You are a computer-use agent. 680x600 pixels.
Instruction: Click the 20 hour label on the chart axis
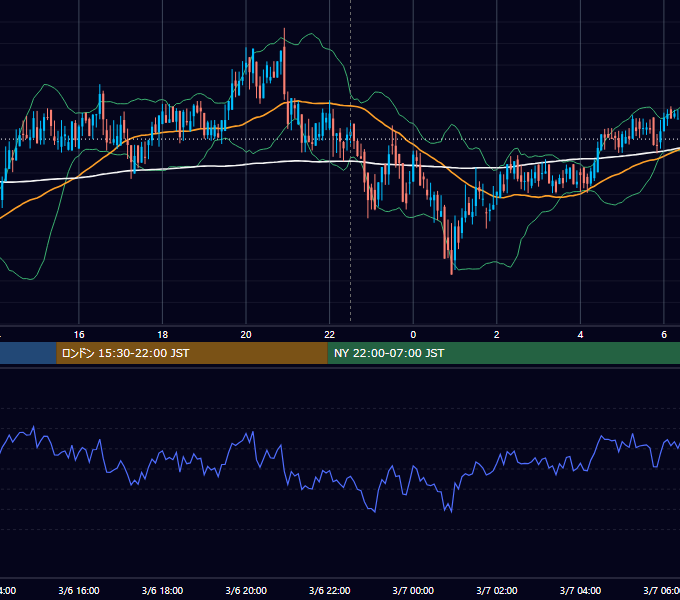point(246,335)
